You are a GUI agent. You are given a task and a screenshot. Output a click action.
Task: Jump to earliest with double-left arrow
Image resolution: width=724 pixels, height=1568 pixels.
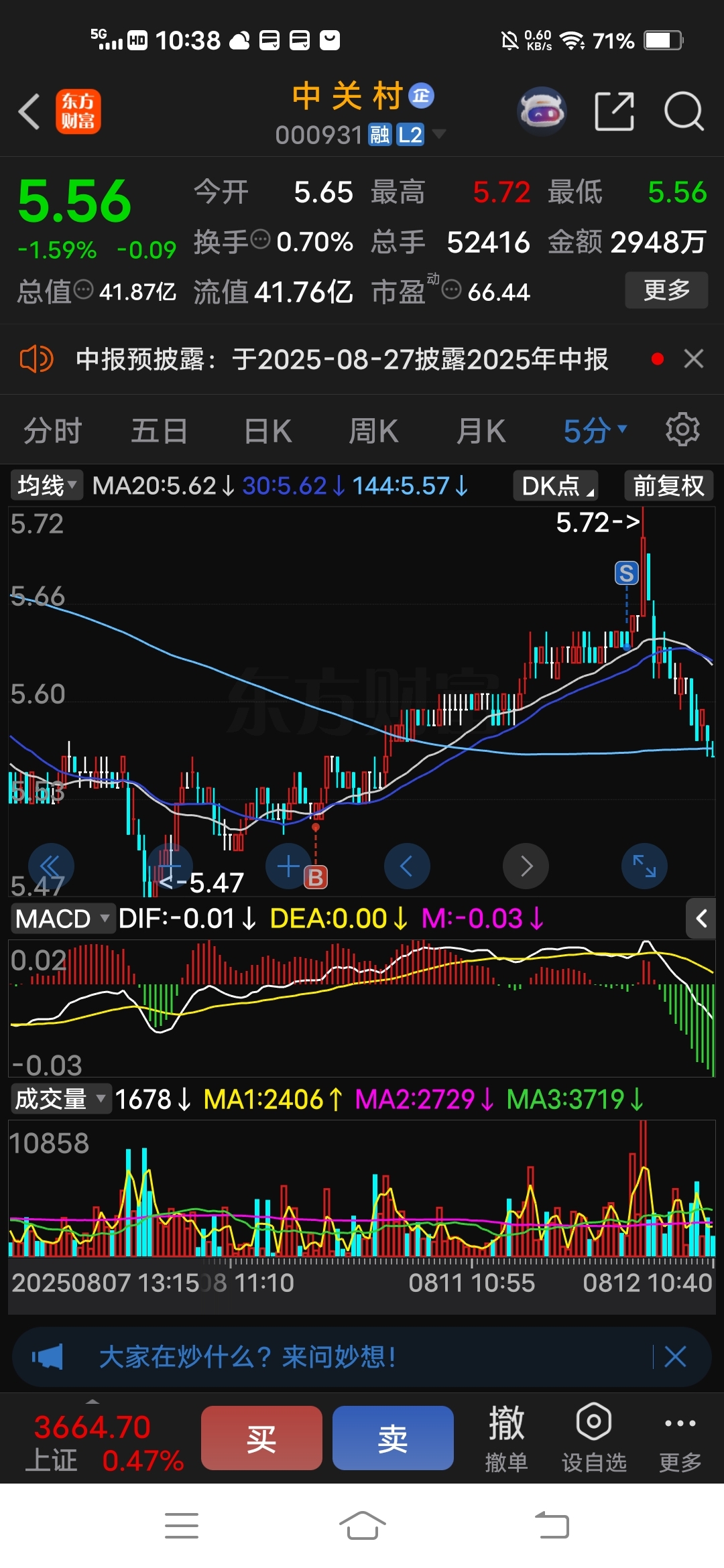pyautogui.click(x=51, y=866)
